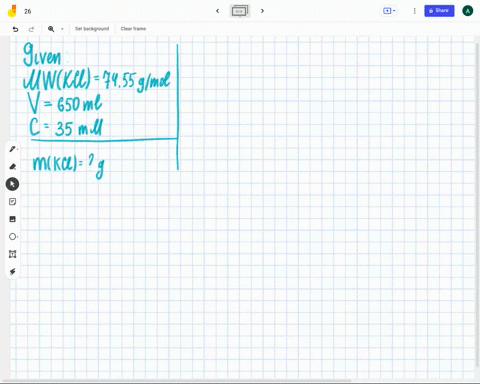Click Clear frame

pos(133,29)
